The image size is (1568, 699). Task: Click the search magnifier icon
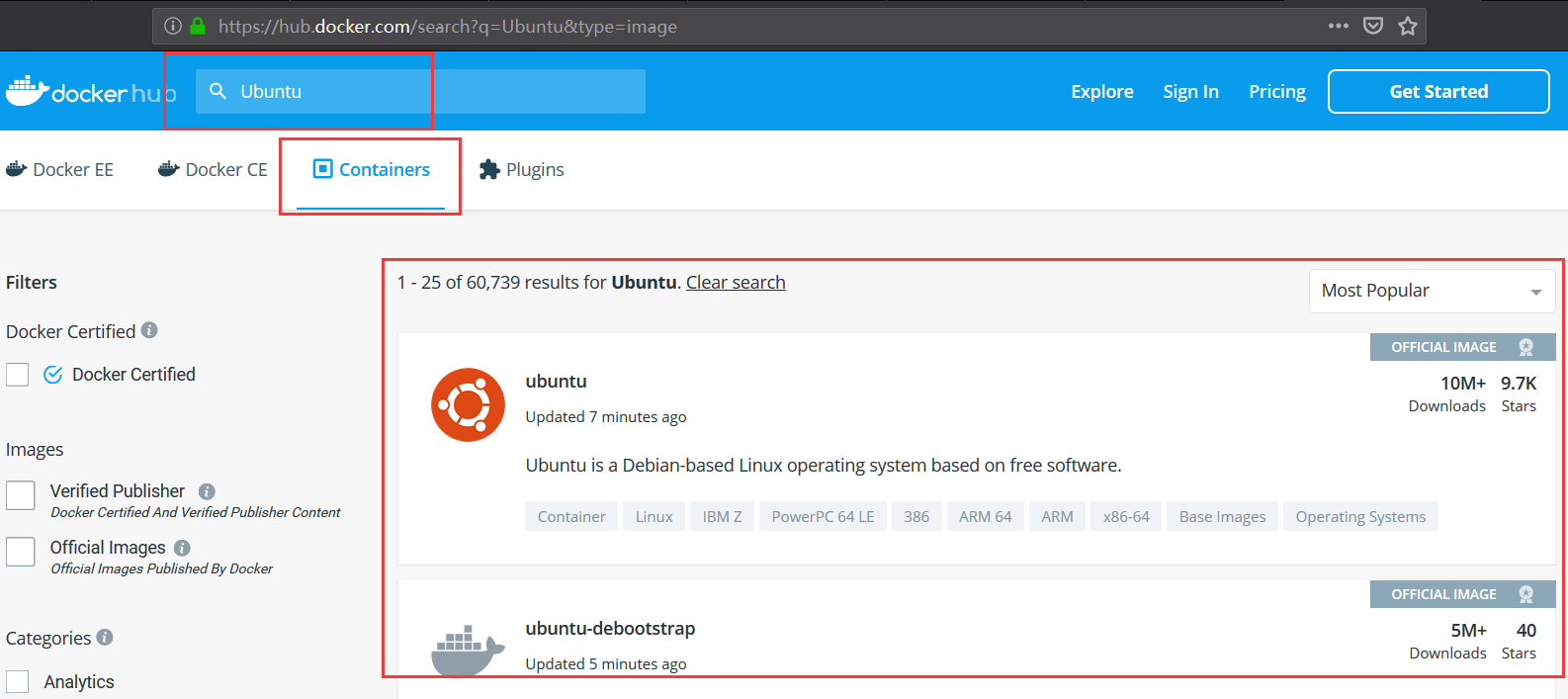(218, 91)
